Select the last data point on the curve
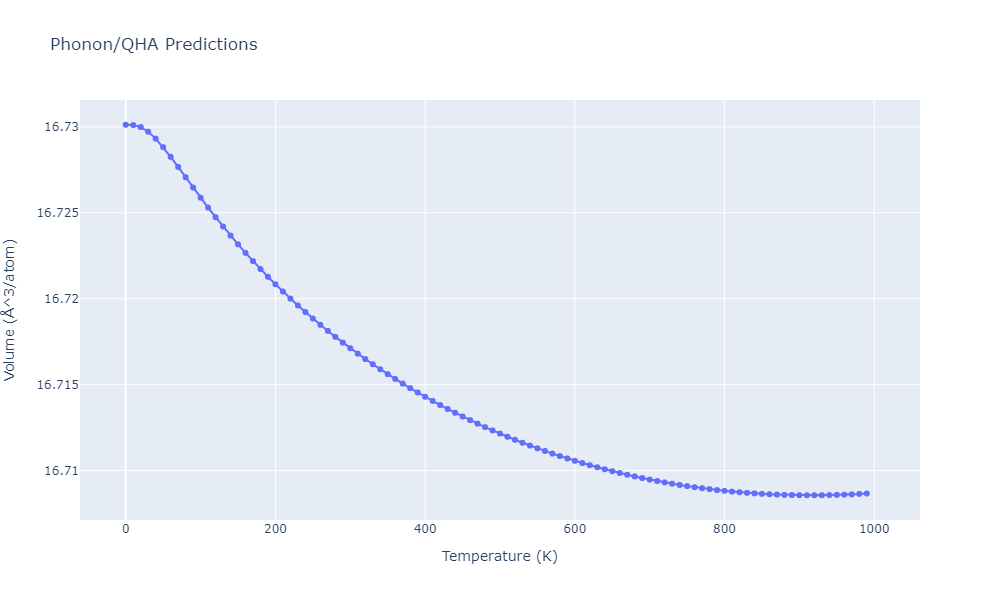The height and width of the screenshot is (600, 1000). click(866, 493)
